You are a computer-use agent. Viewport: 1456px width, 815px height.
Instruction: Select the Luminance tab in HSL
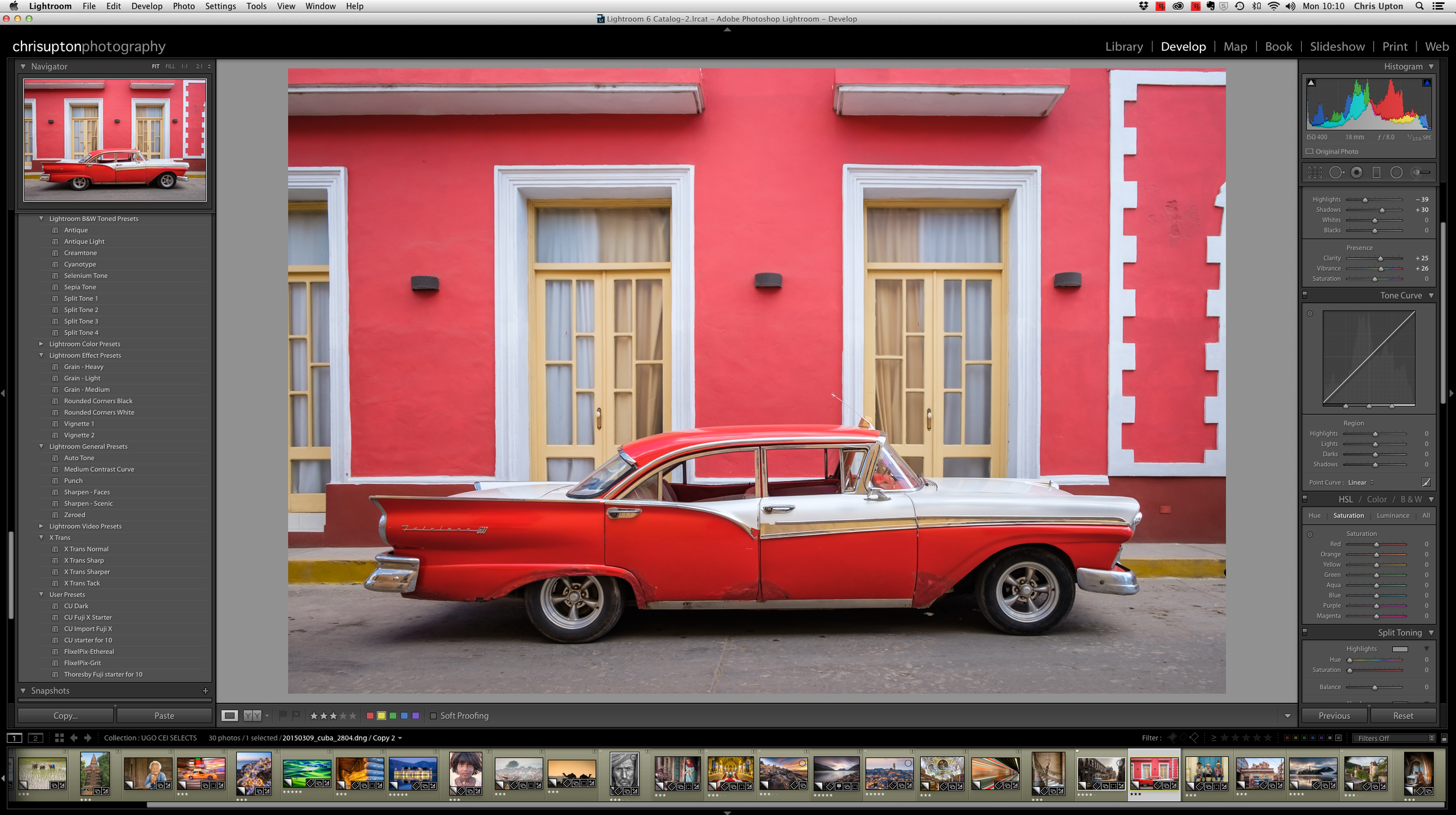click(x=1393, y=516)
